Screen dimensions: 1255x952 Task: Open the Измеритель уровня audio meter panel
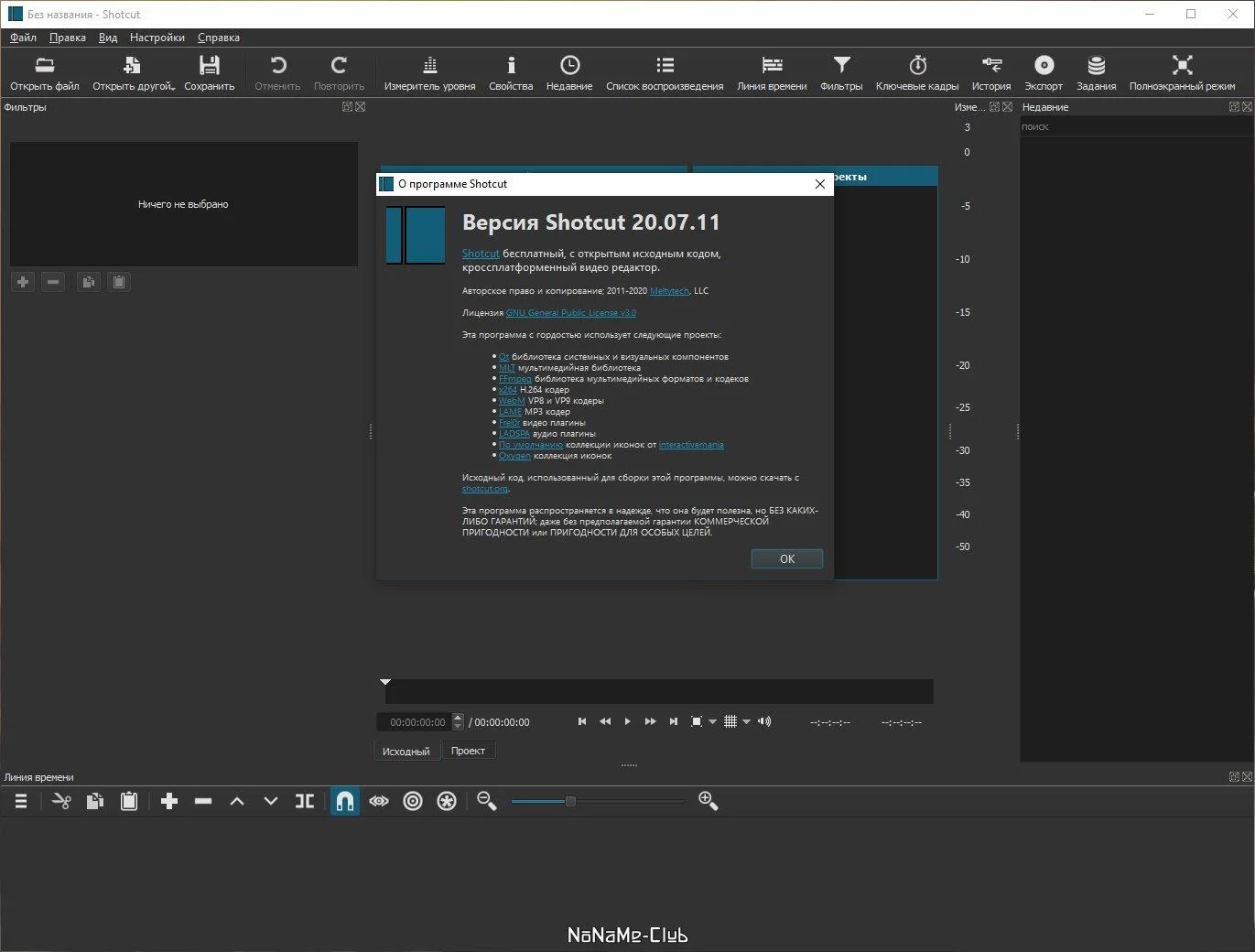pyautogui.click(x=429, y=73)
